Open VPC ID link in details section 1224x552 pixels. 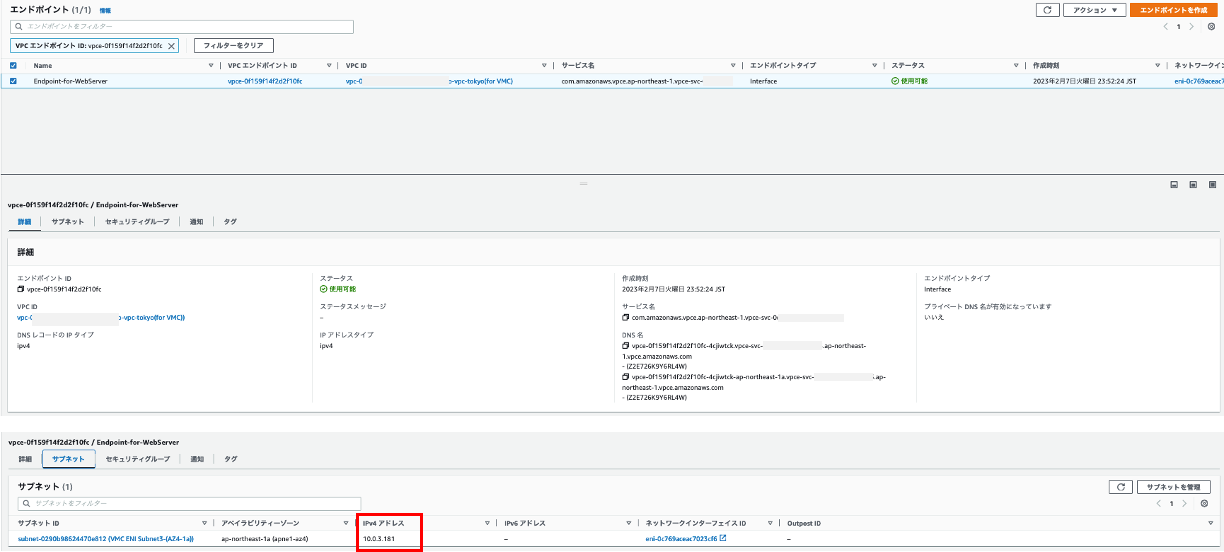[x=101, y=317]
